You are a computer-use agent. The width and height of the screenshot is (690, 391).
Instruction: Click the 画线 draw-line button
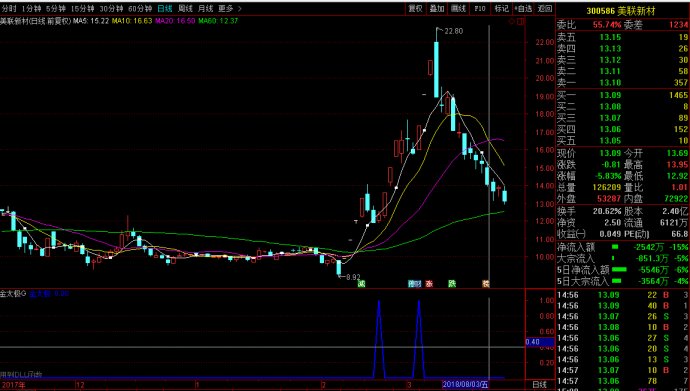[x=458, y=8]
